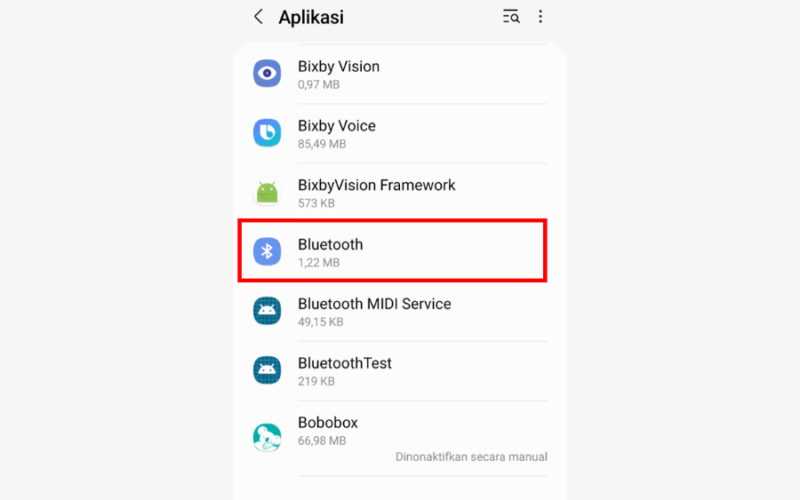Tap the blue Bluetooth app icon
Screen dimensions: 800x500
[267, 252]
